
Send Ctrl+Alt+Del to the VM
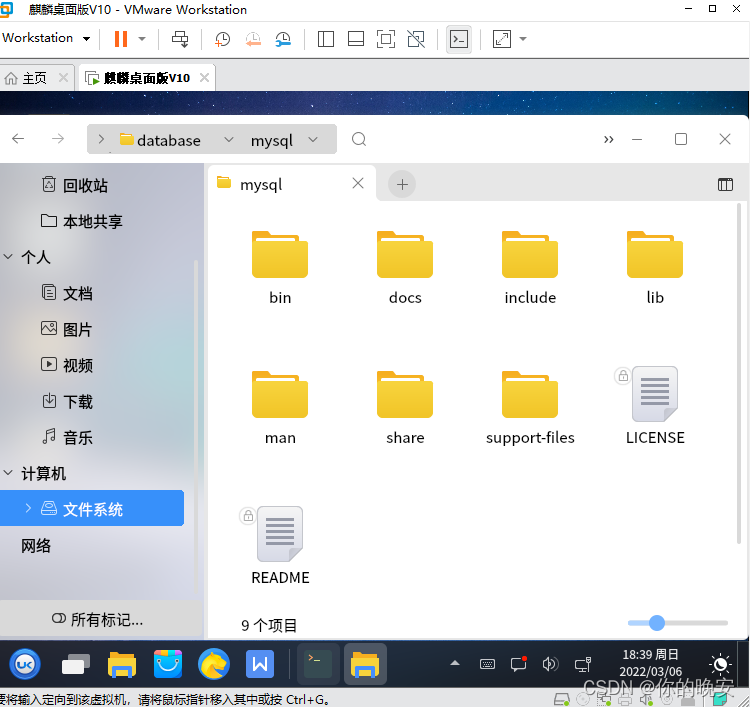[x=180, y=39]
